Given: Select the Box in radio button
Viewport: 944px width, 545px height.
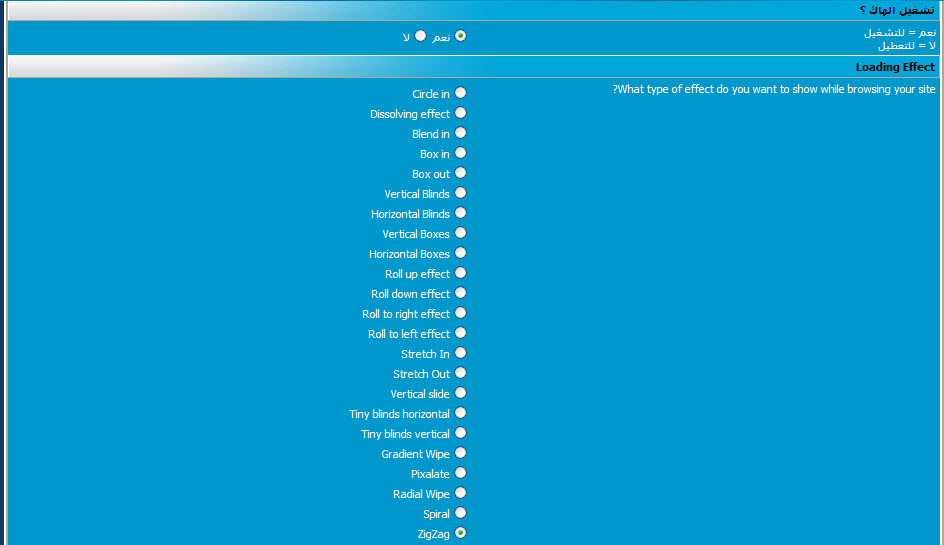Looking at the screenshot, I should [460, 153].
